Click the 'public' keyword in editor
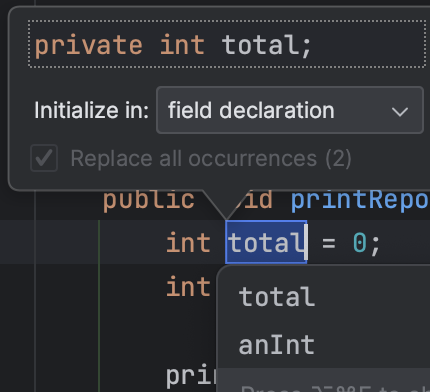 [149, 200]
